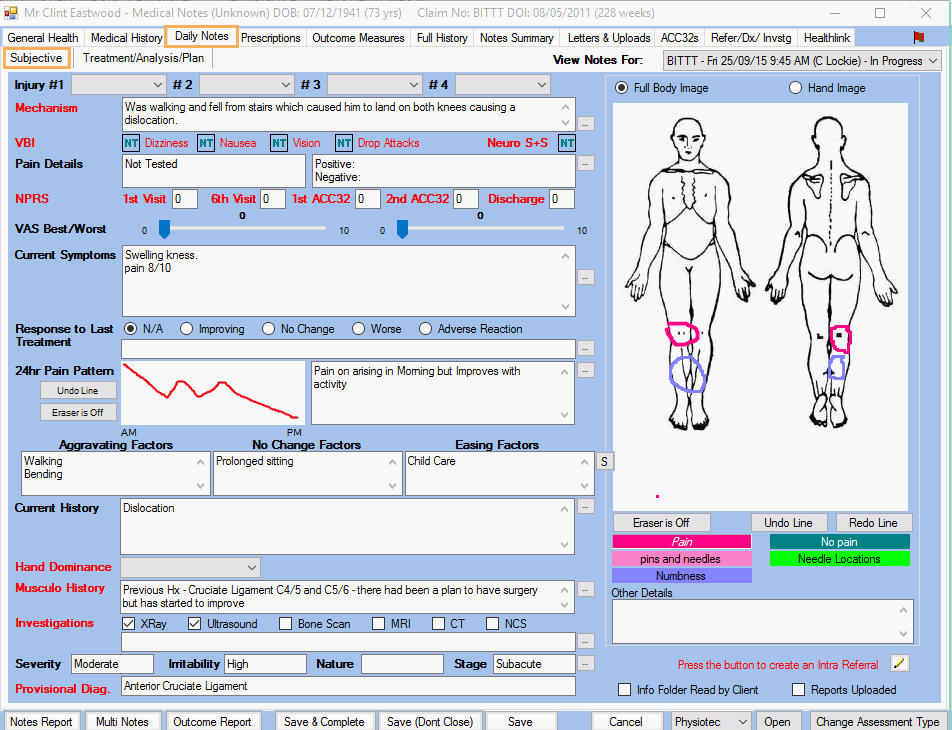Toggle the NT box beside Neuro S+S

567,143
